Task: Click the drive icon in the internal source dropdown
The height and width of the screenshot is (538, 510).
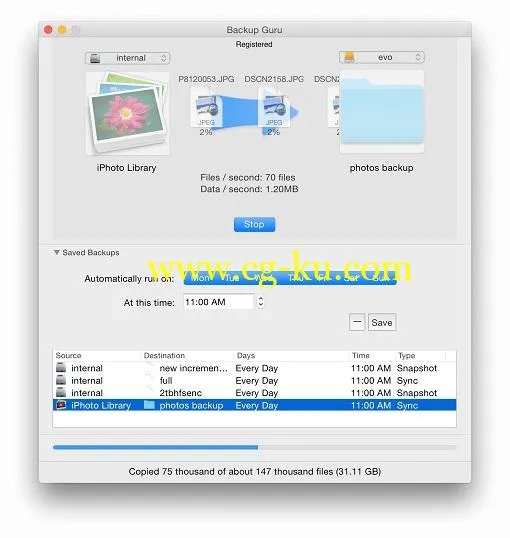Action: 95,58
